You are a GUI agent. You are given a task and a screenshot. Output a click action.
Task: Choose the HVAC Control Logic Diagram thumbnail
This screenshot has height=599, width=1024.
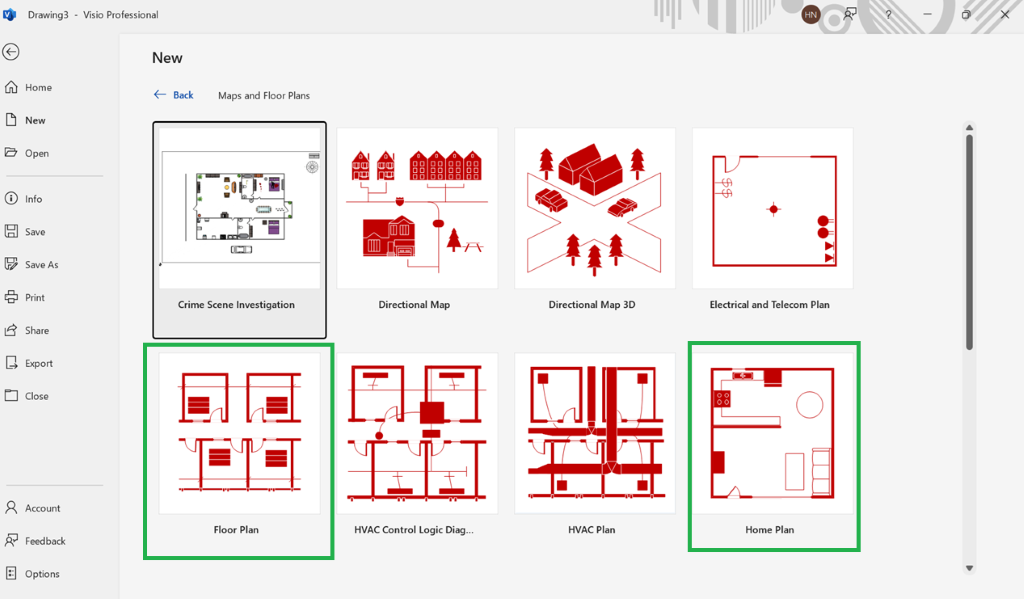pos(417,433)
